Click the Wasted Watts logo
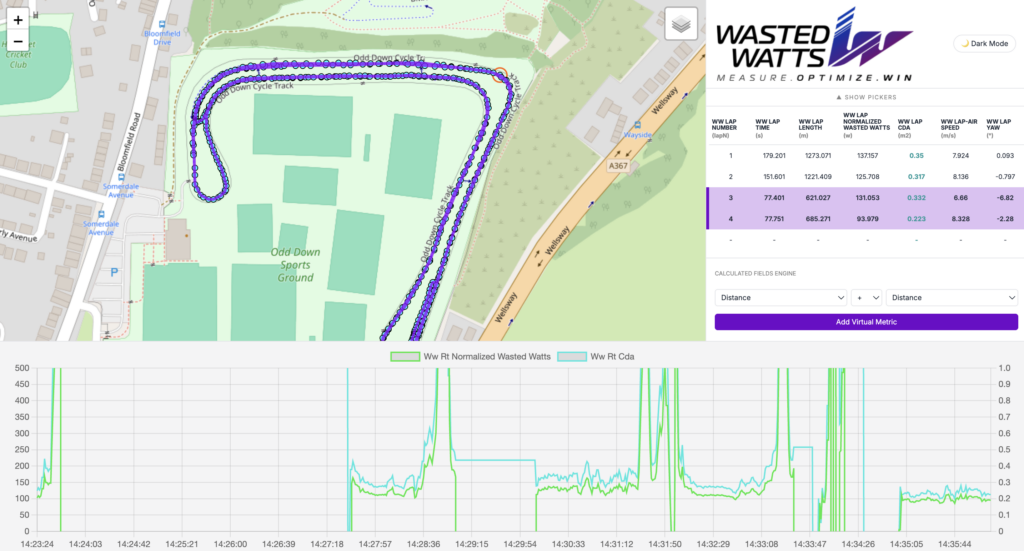 coord(814,44)
